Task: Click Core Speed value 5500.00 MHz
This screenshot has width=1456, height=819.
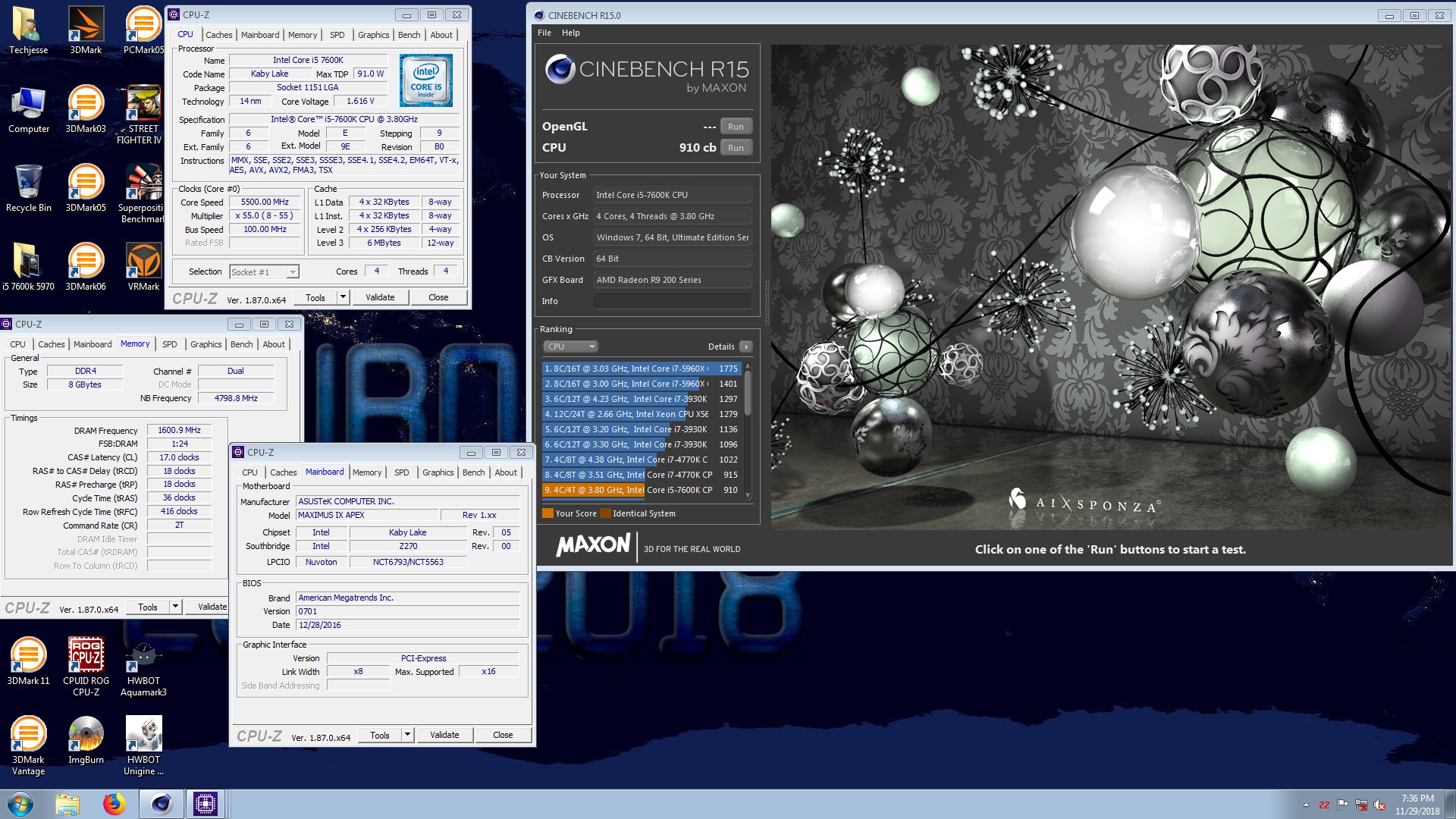Action: pos(265,202)
